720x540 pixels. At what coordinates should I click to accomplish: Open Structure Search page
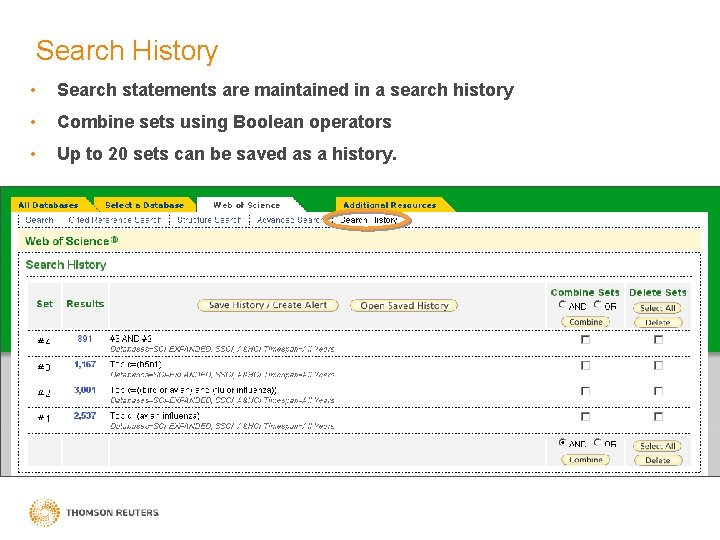point(209,220)
